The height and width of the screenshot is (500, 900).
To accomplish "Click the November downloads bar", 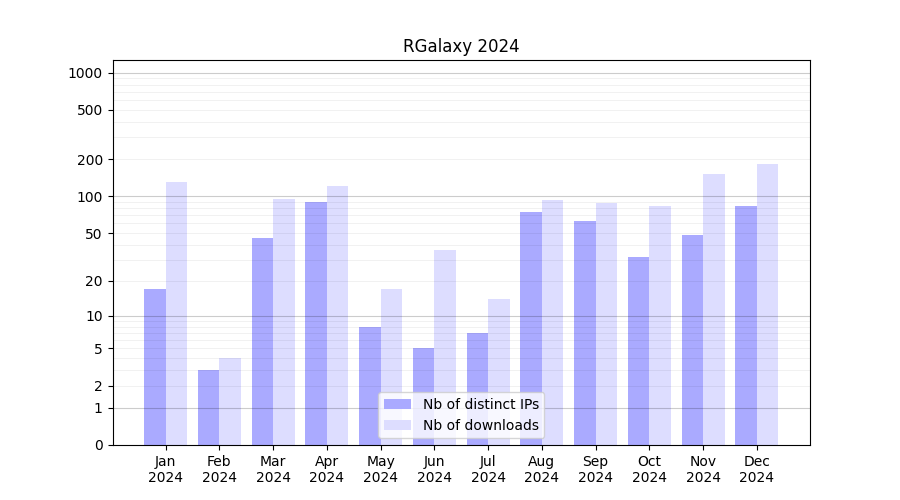I will (714, 309).
